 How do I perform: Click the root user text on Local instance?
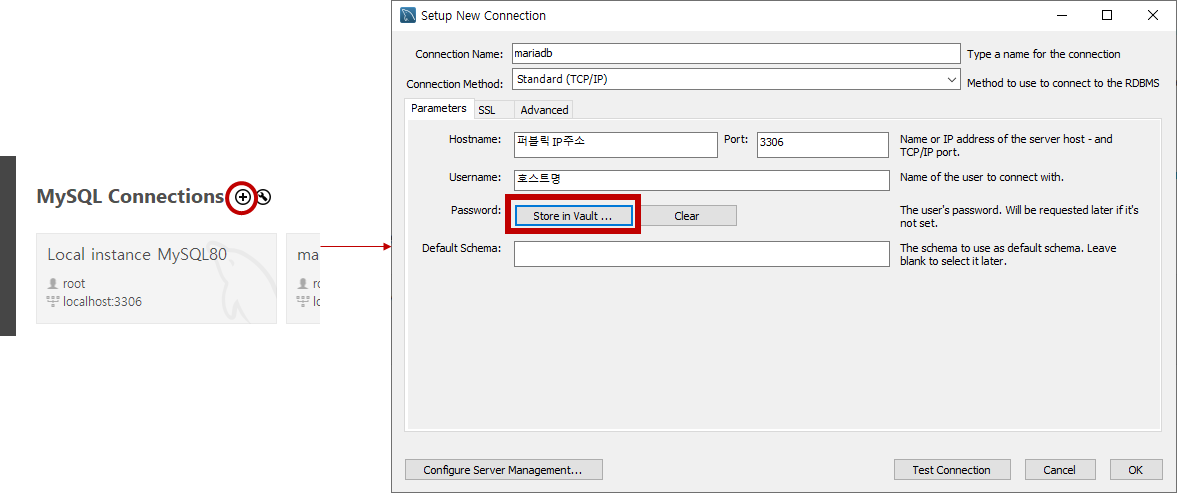click(74, 284)
